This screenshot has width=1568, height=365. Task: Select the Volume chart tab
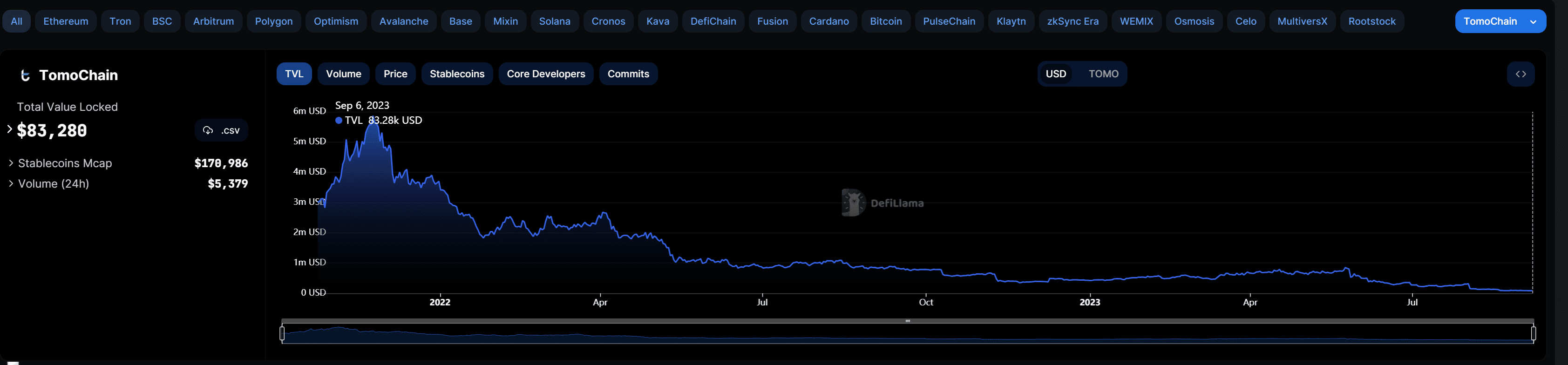(343, 74)
